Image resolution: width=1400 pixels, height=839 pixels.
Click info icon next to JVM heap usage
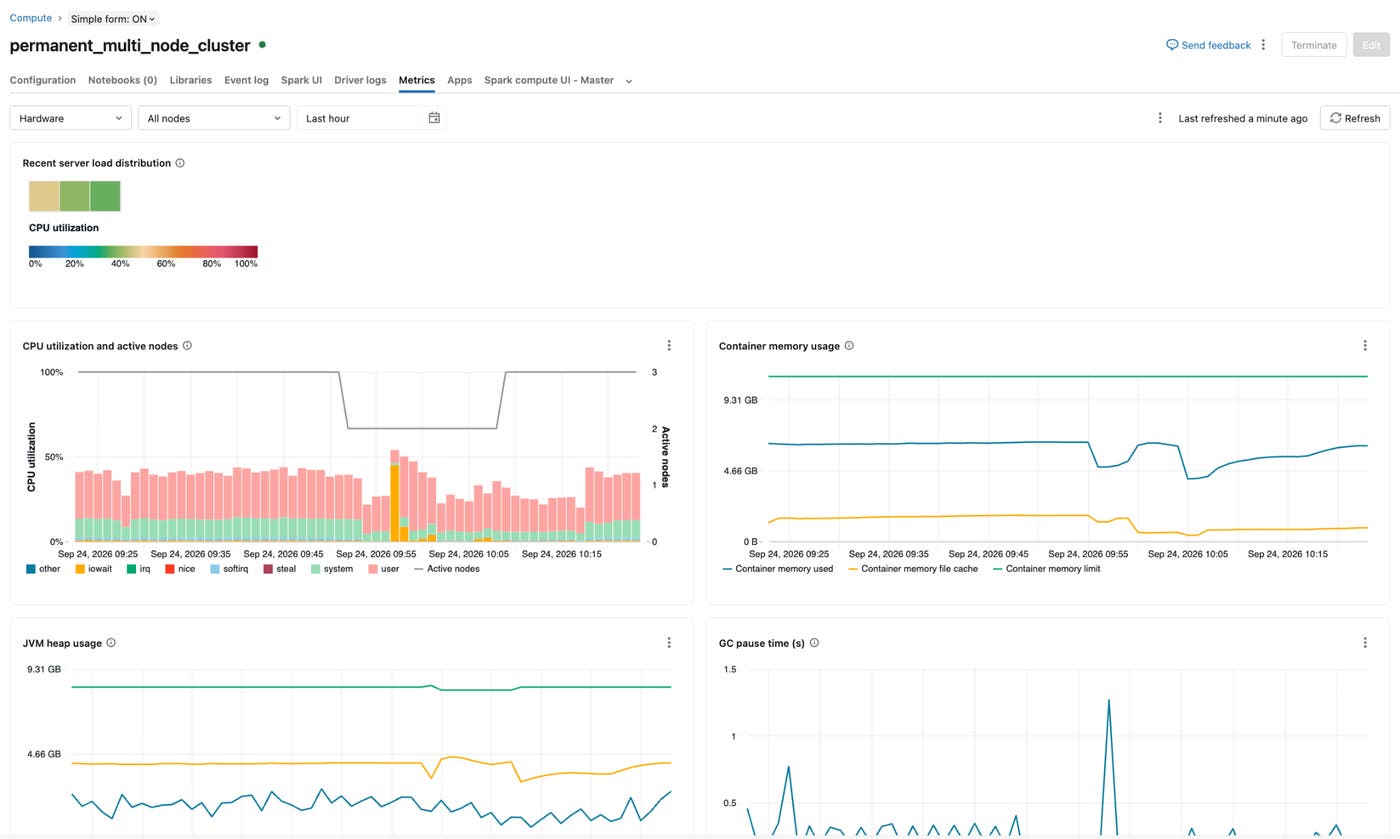coord(111,643)
